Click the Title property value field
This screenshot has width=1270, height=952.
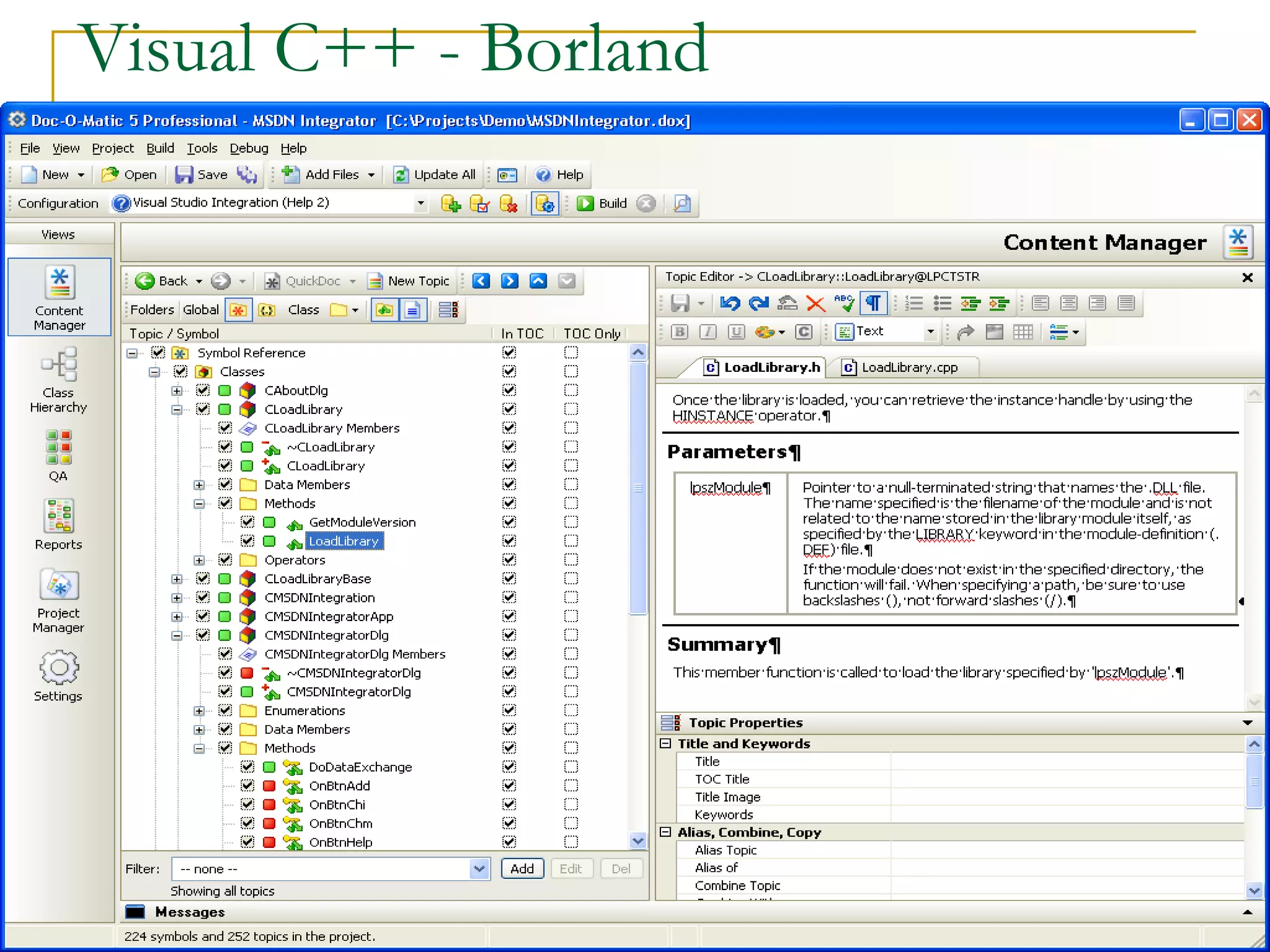coord(1067,761)
